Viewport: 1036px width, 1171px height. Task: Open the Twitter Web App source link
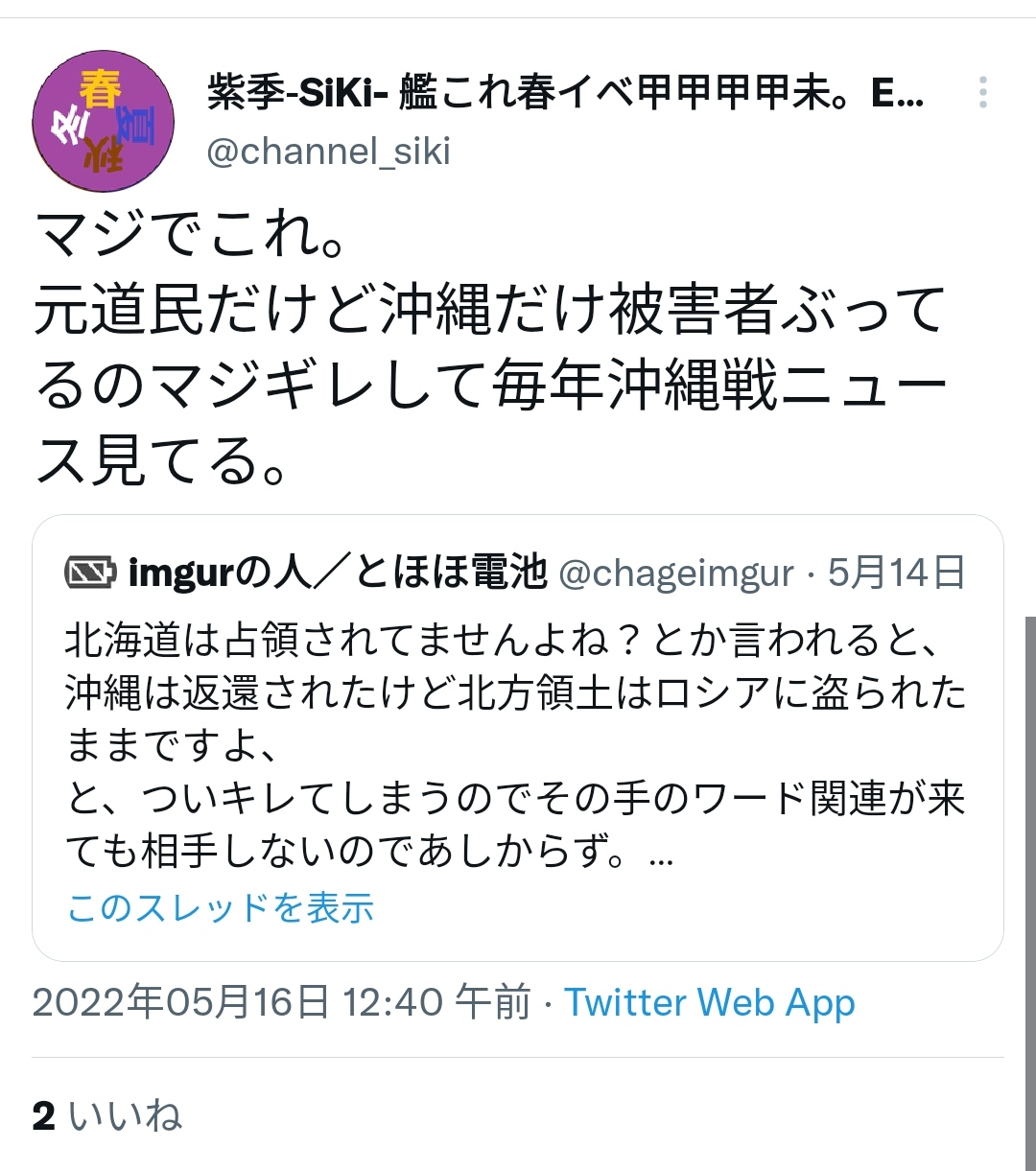[709, 1003]
